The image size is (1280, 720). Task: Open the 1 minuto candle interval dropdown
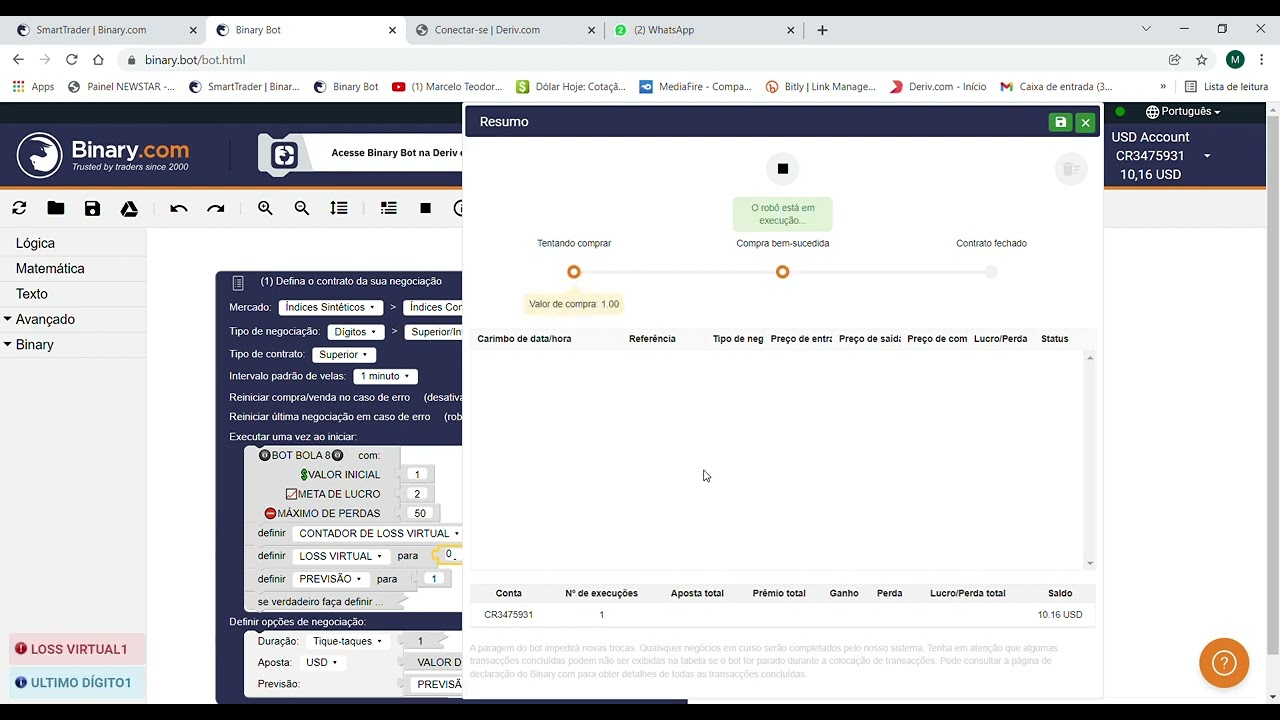(x=385, y=376)
